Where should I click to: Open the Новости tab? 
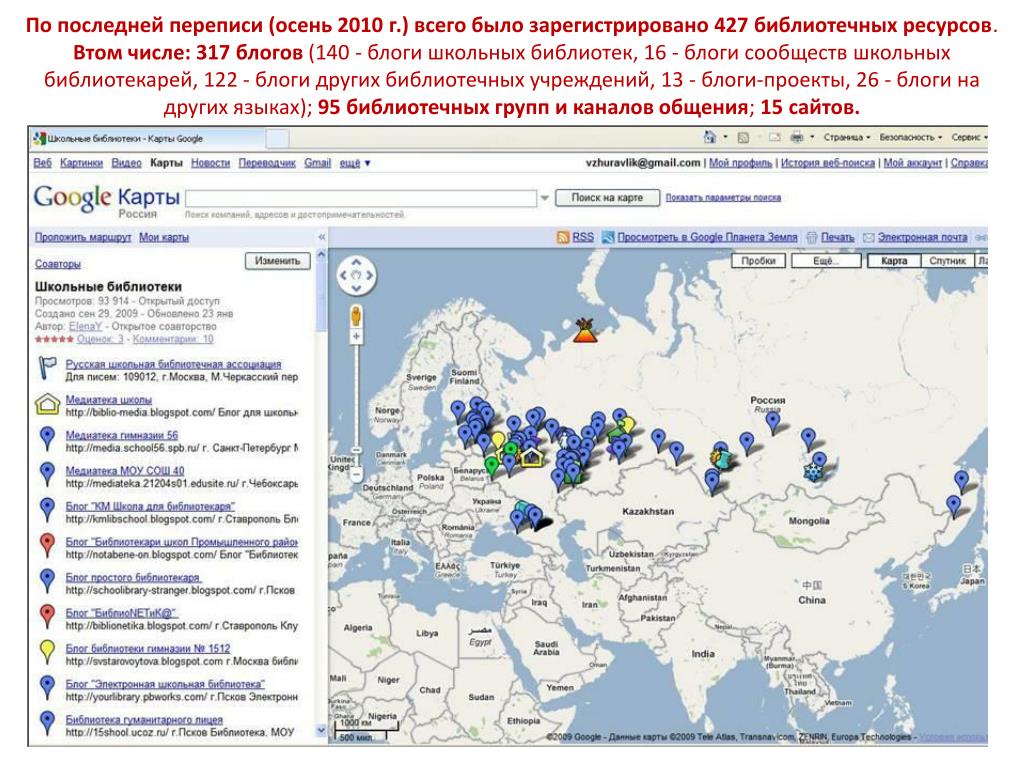210,163
